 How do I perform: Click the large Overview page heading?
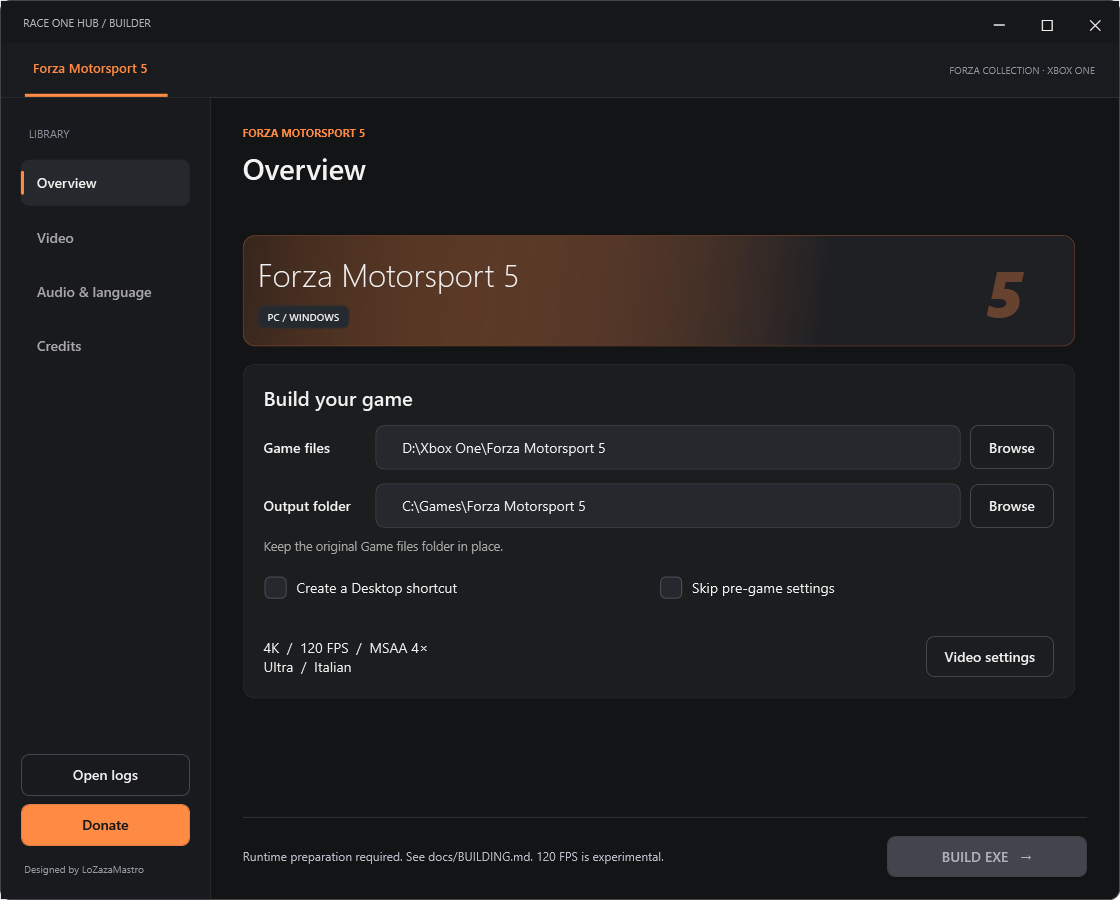tap(304, 170)
